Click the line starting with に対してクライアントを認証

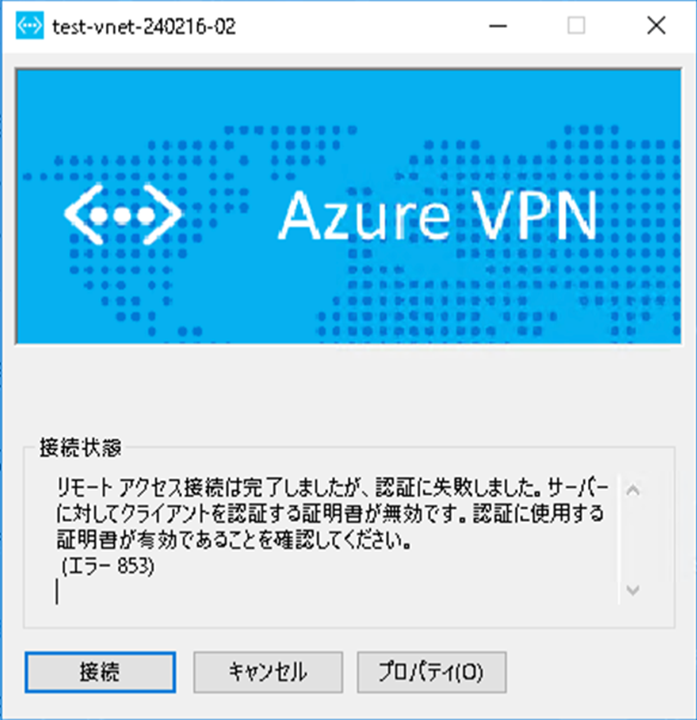(330, 517)
